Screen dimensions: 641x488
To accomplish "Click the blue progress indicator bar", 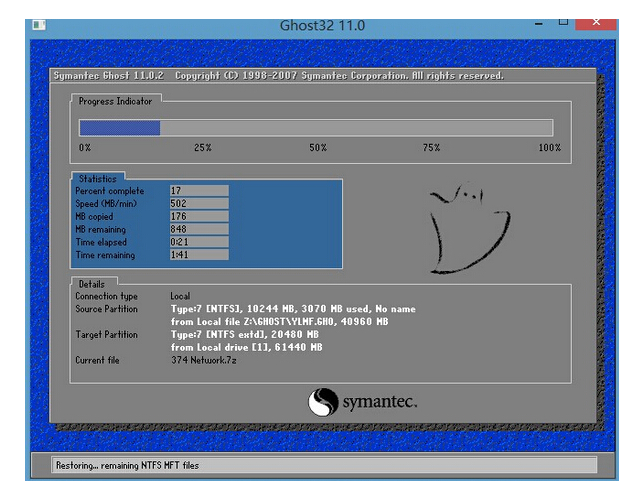I will click(x=120, y=128).
